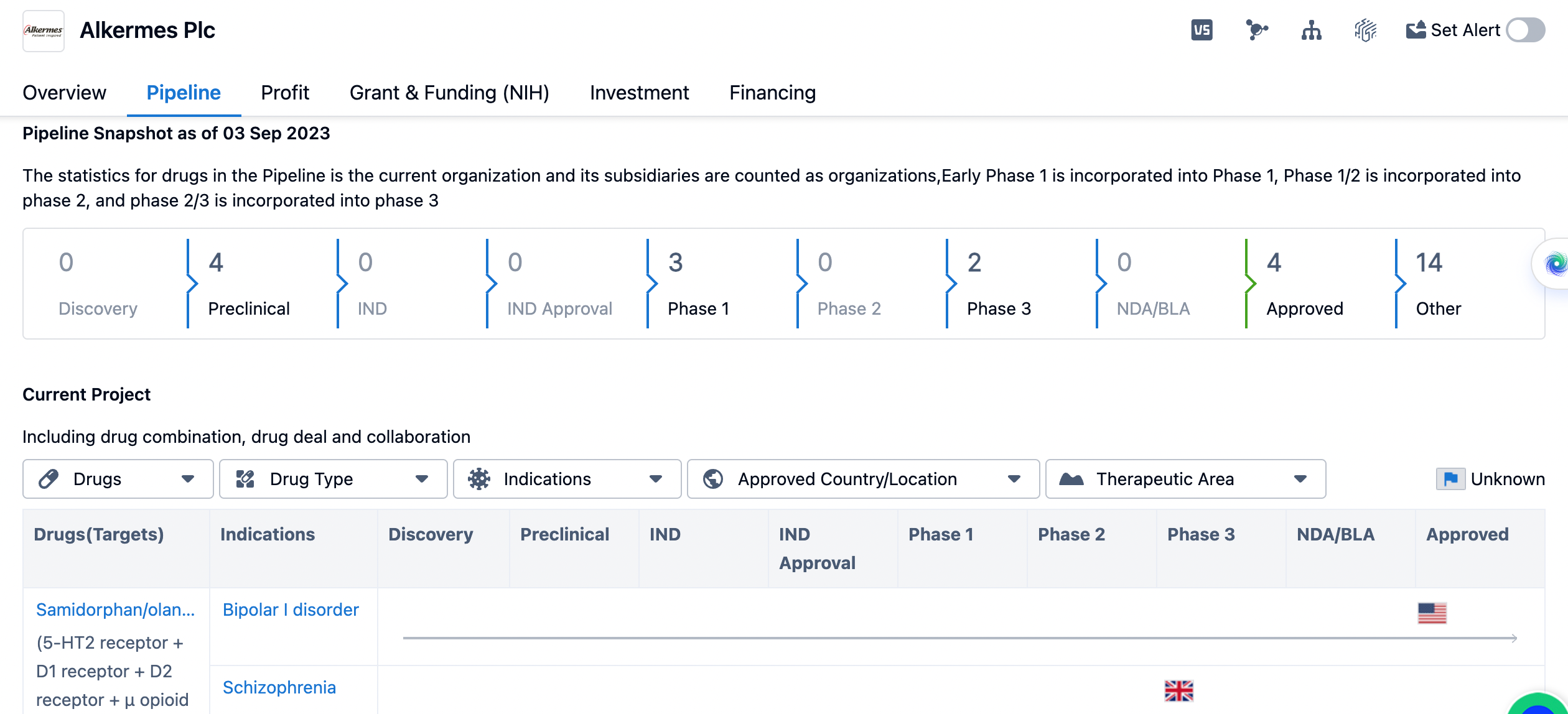Enable the Set Alert toggle
Image resolution: width=1568 pixels, height=714 pixels.
(x=1525, y=30)
